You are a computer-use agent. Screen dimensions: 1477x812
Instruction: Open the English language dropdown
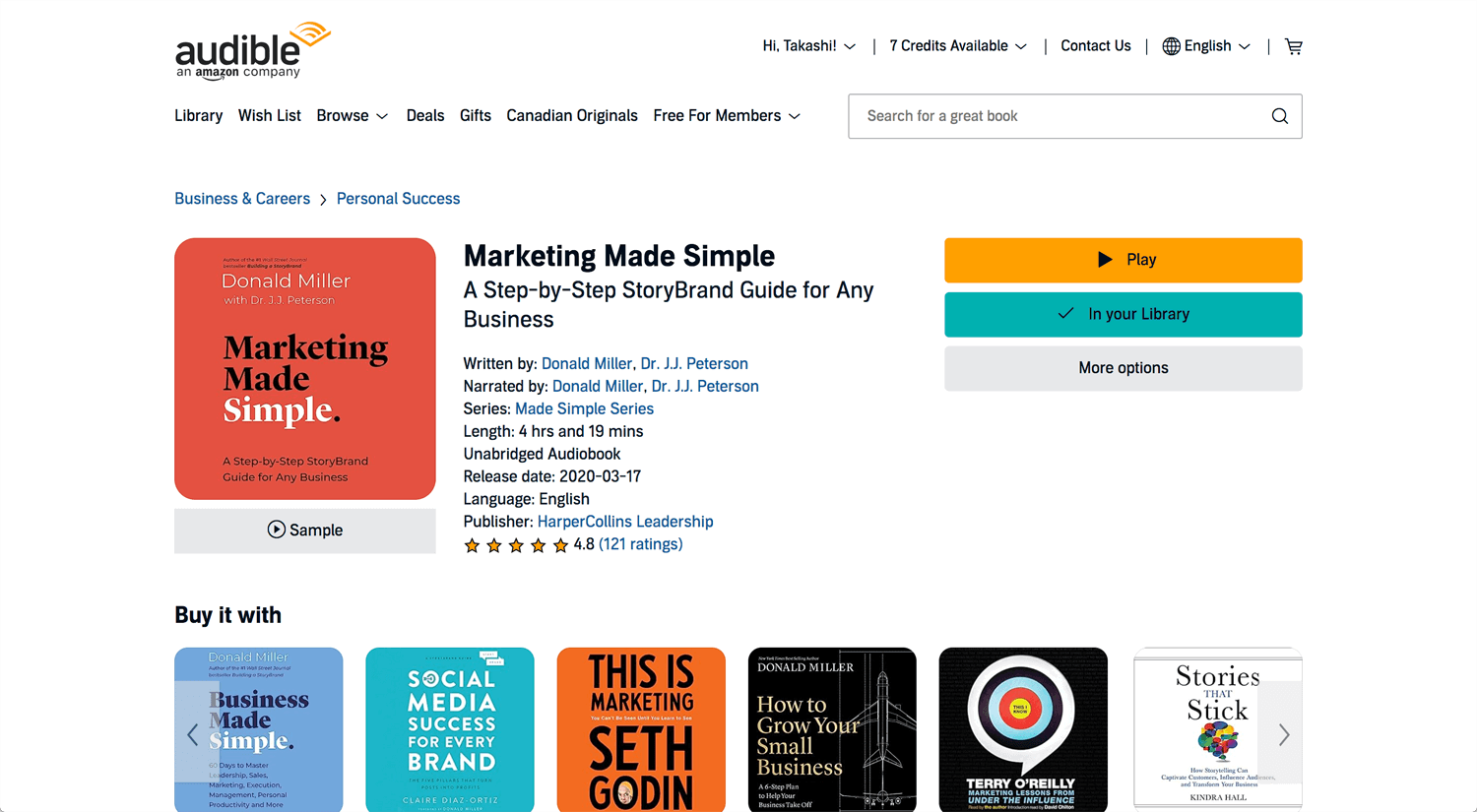1217,46
